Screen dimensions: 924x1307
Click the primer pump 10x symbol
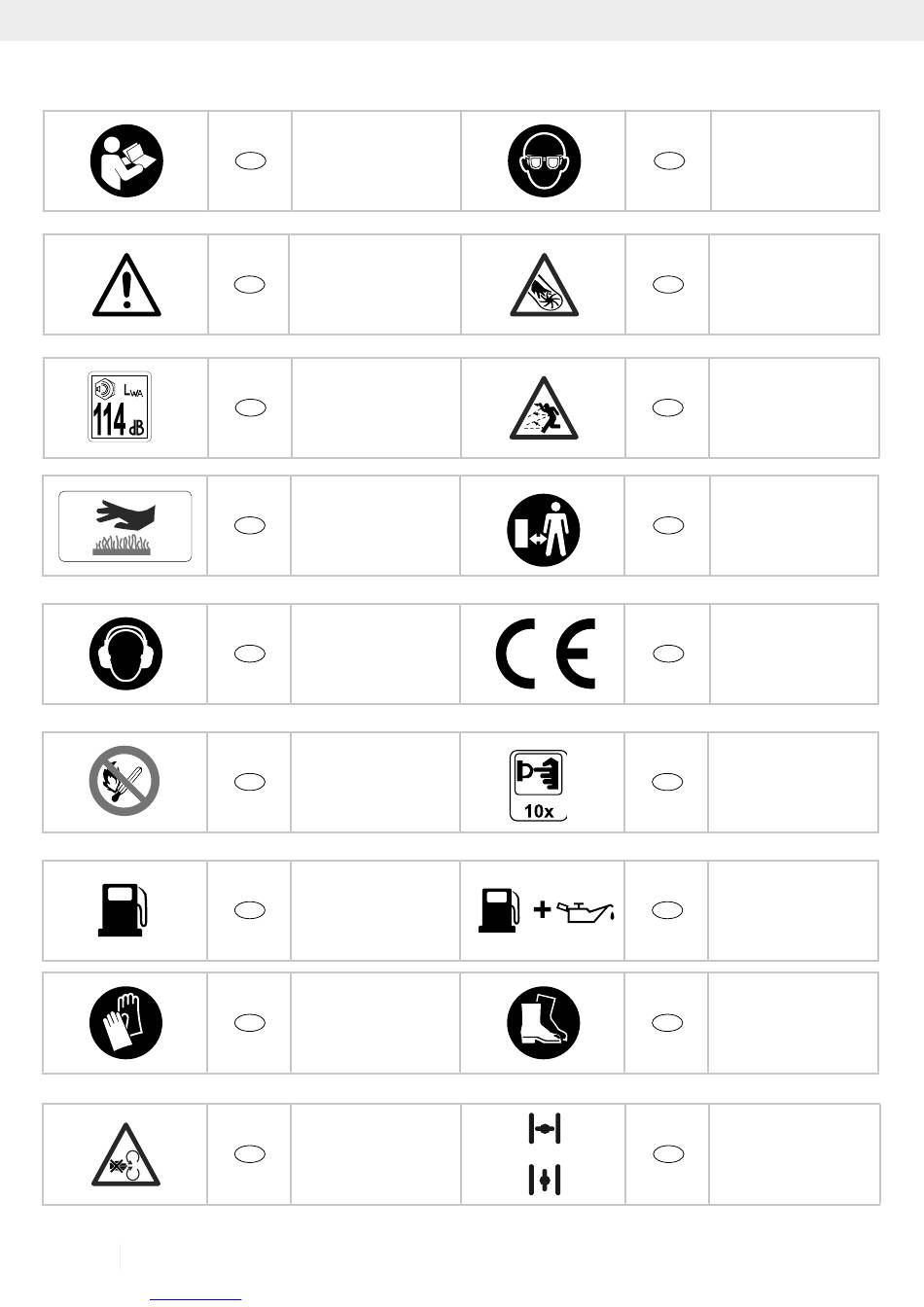[539, 785]
